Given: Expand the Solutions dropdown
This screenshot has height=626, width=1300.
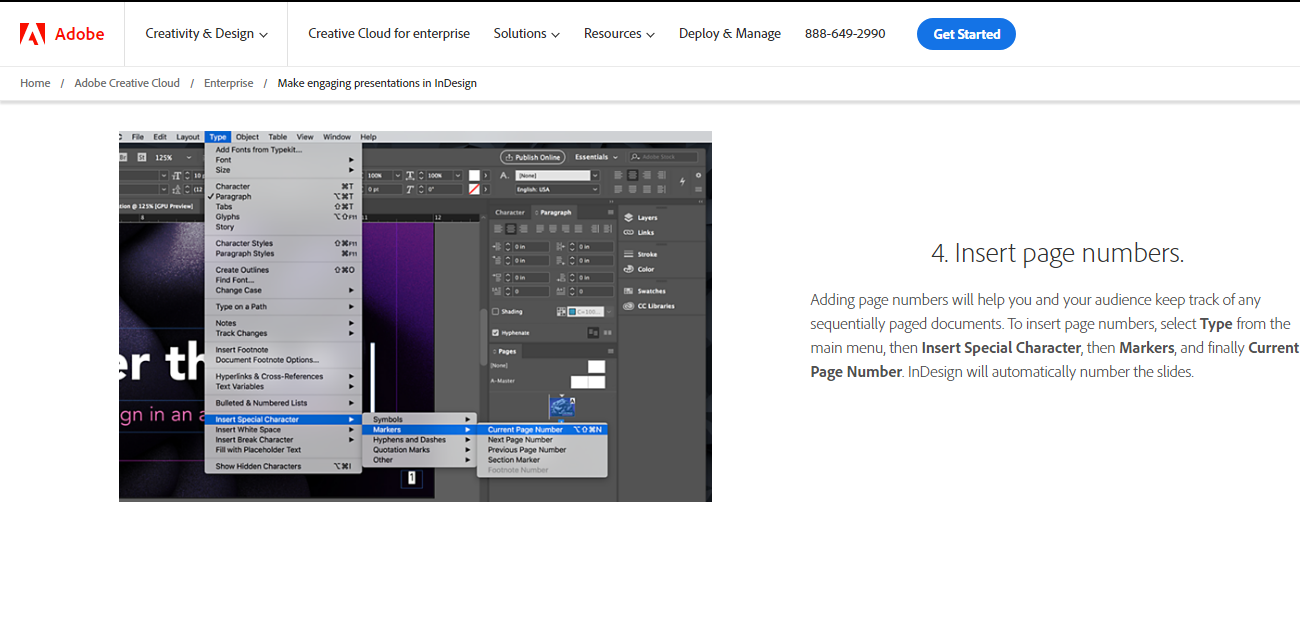Looking at the screenshot, I should click(x=526, y=33).
